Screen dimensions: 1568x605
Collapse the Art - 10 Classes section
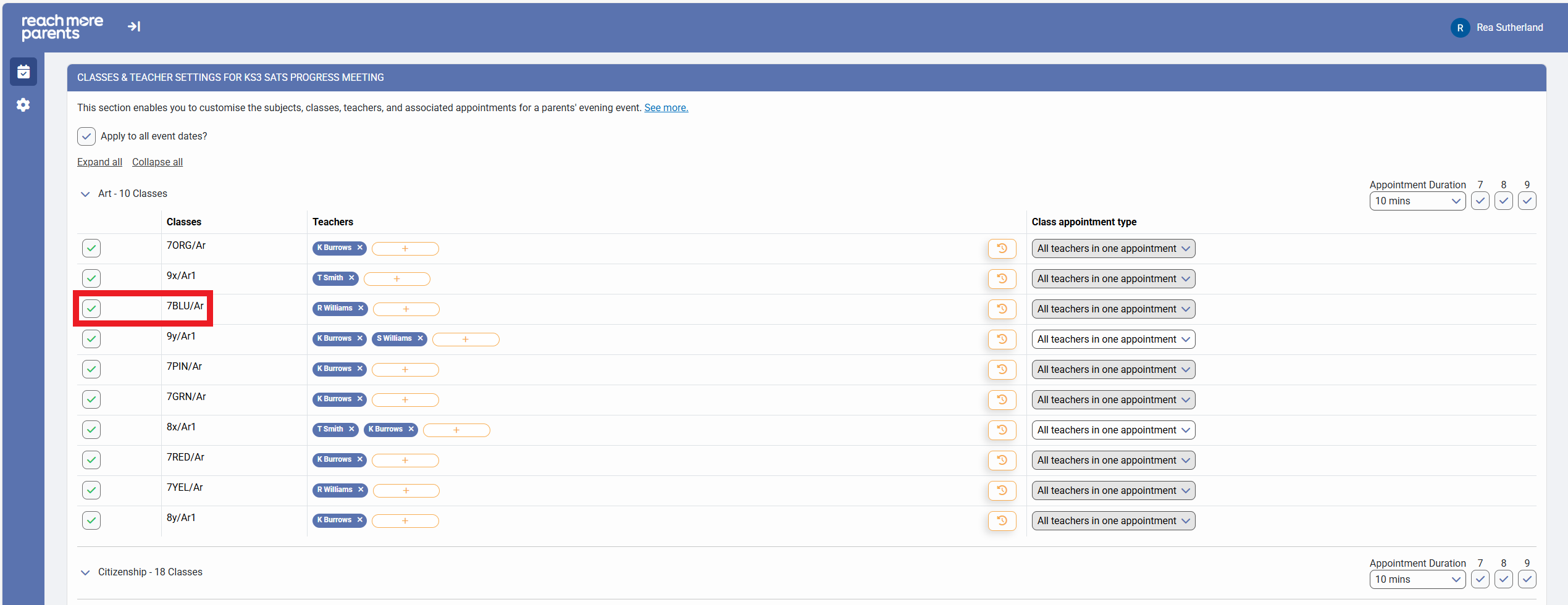point(85,194)
